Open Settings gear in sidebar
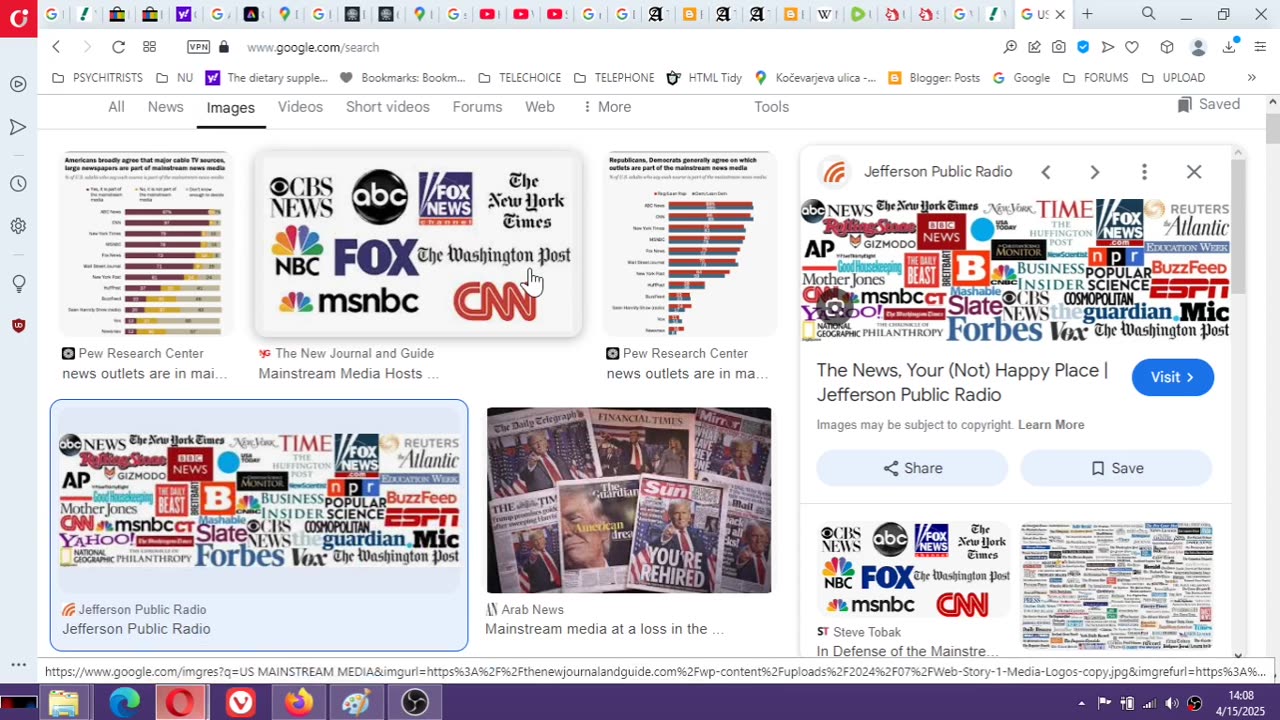The image size is (1280, 720). (x=18, y=226)
